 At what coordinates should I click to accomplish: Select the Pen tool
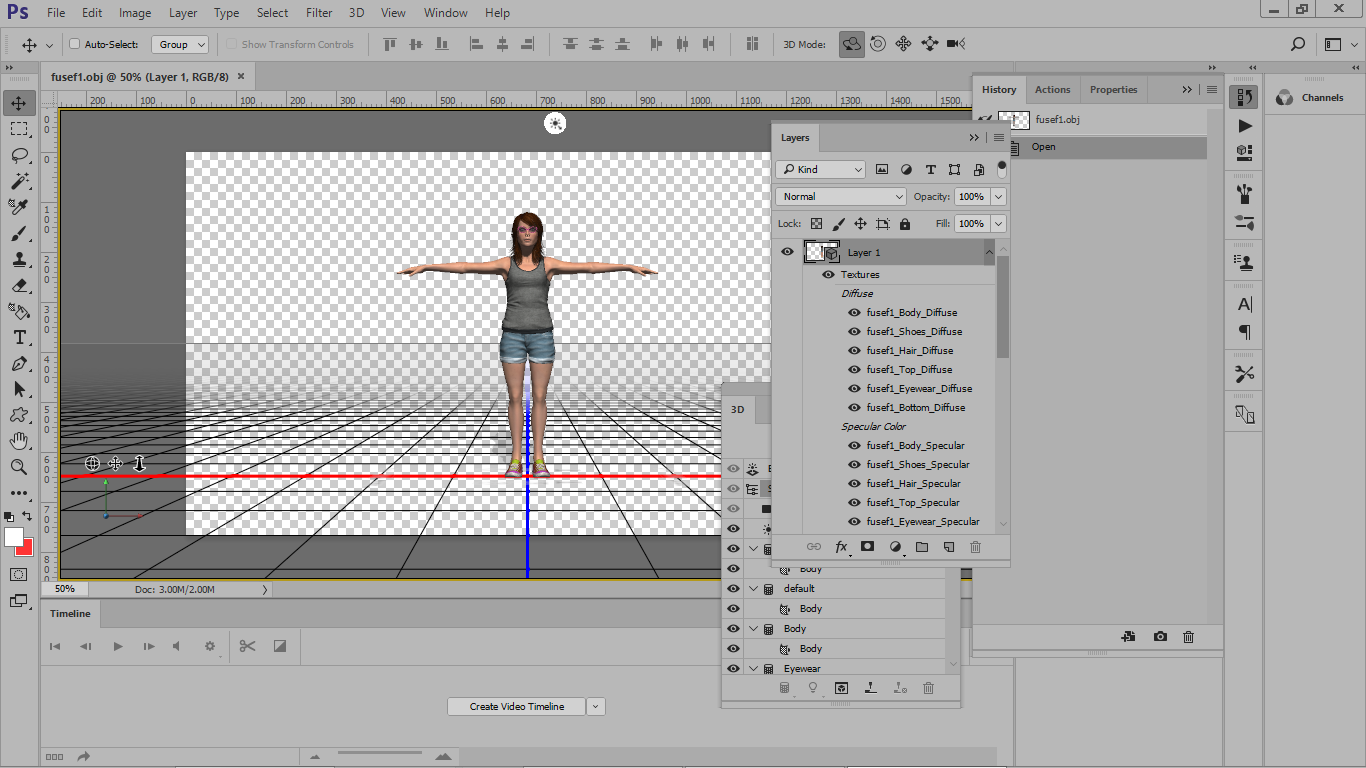click(x=19, y=363)
